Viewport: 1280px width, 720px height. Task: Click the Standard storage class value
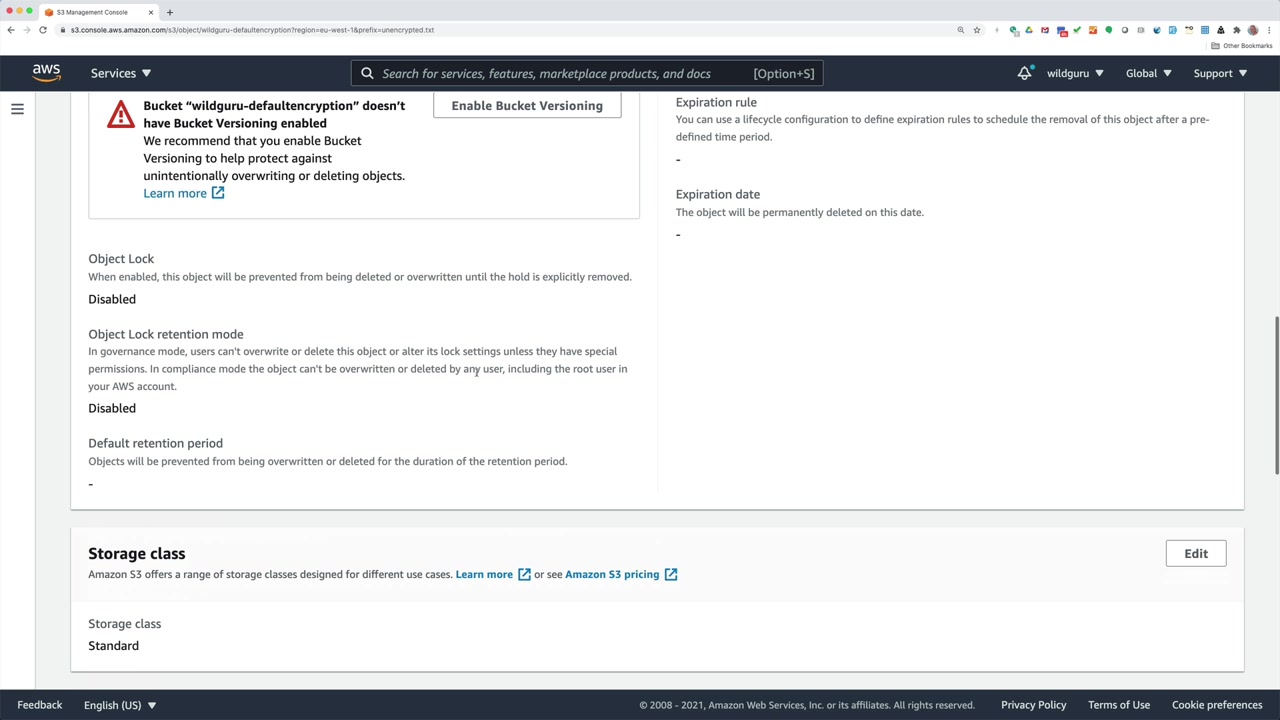(x=113, y=646)
